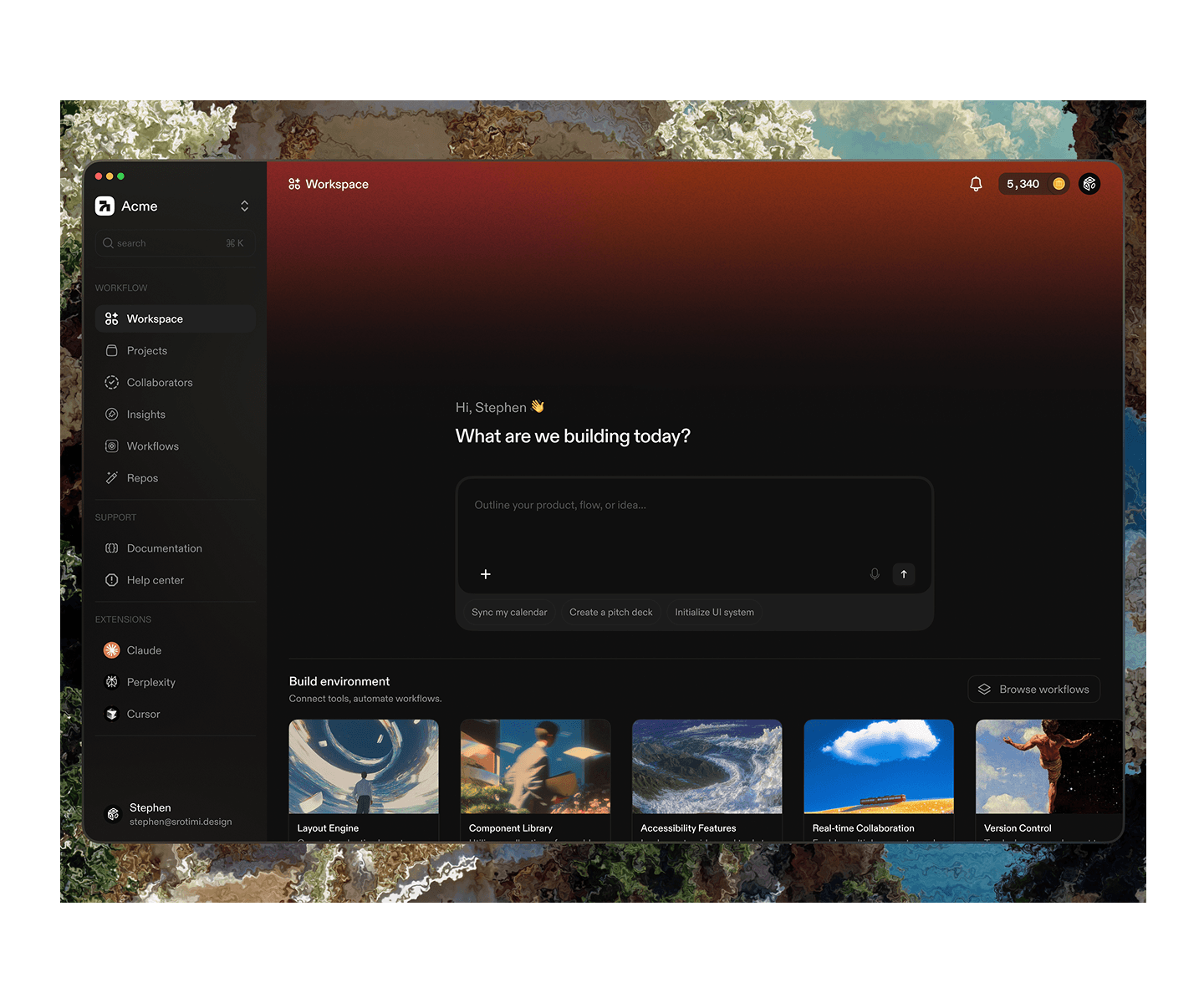Click Stephen's sidebar avatar icon
The image size is (1204, 1003).
point(113,814)
